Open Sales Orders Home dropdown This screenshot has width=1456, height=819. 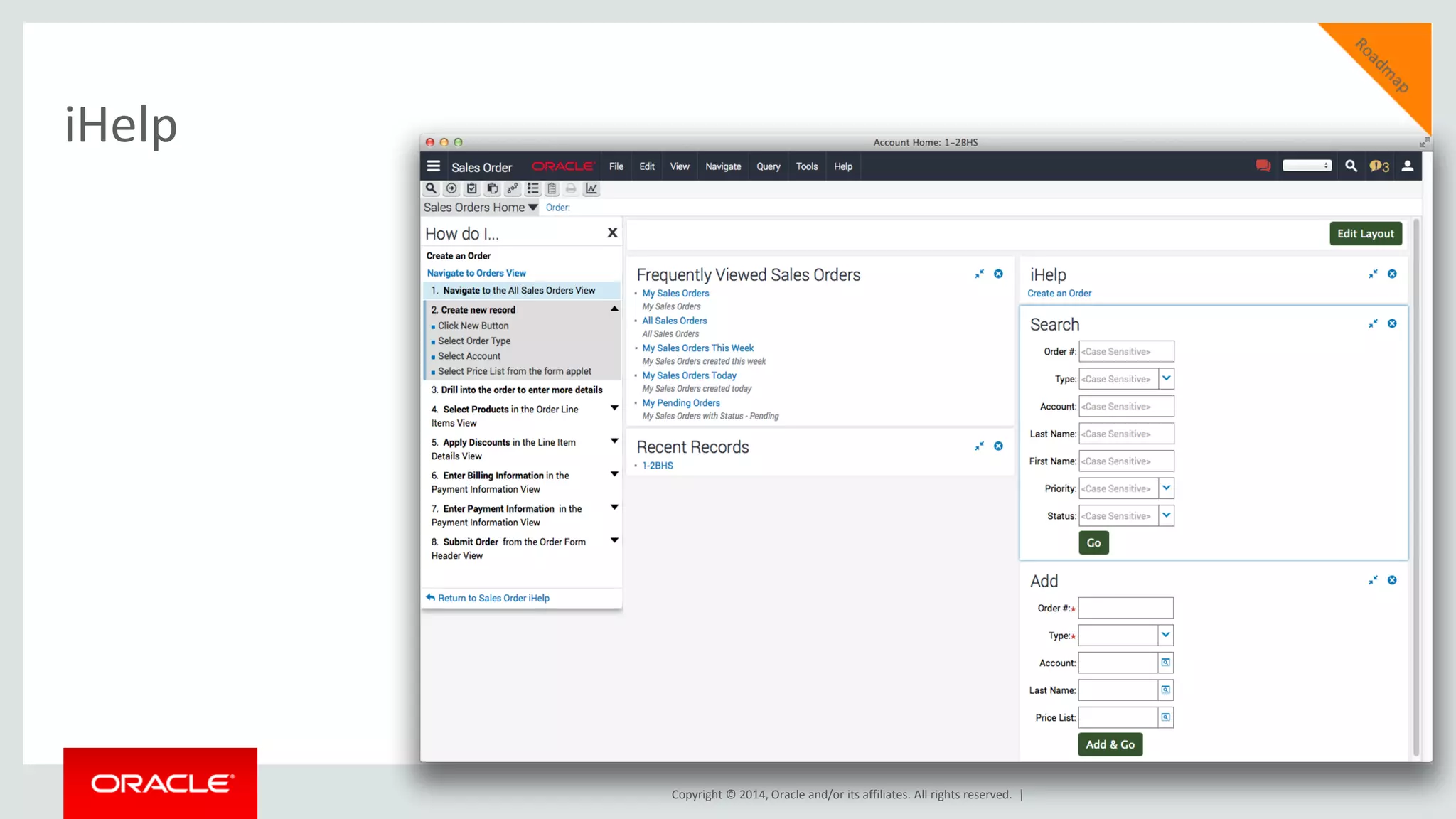point(532,208)
